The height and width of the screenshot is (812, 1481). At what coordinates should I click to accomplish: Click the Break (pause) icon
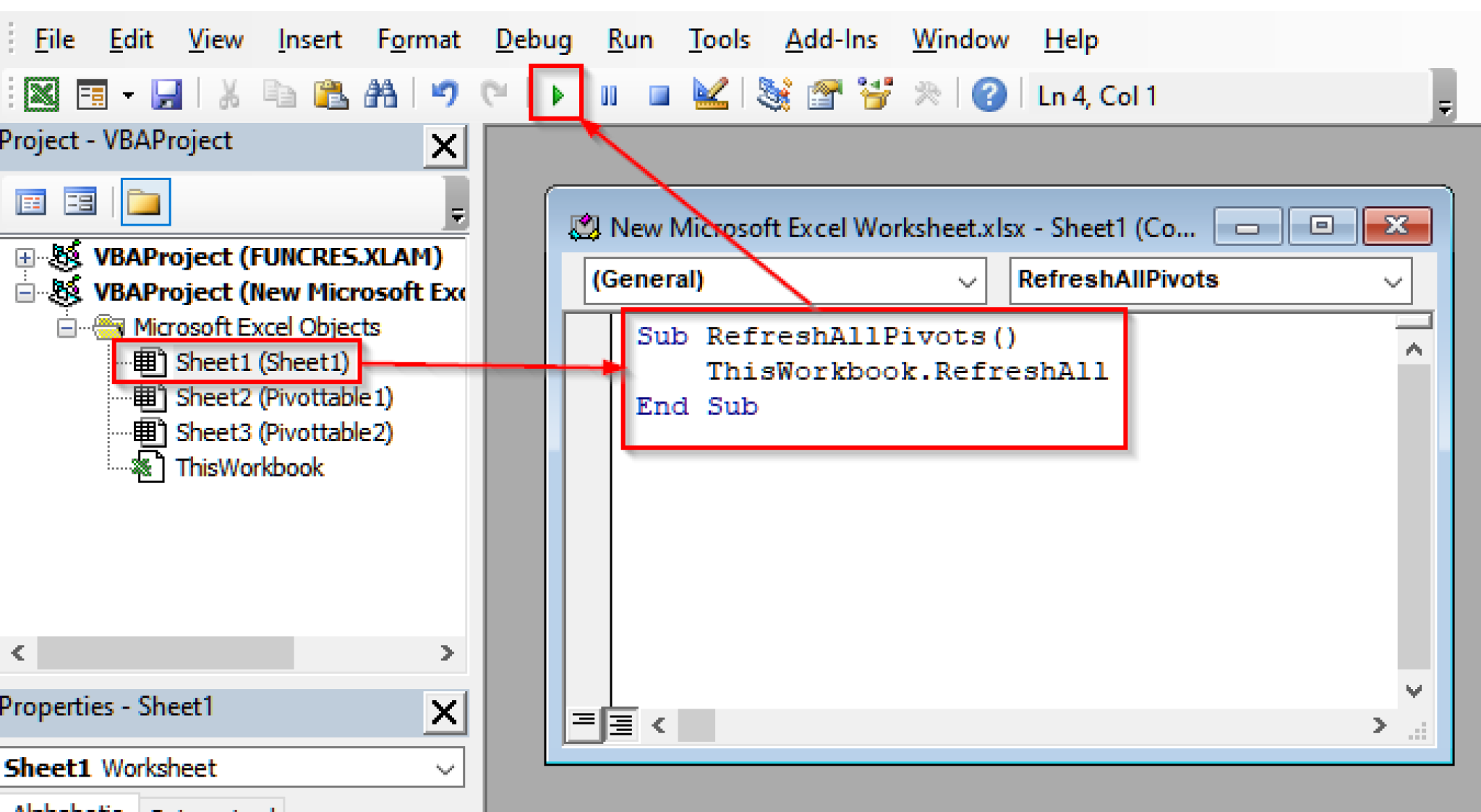click(x=608, y=94)
